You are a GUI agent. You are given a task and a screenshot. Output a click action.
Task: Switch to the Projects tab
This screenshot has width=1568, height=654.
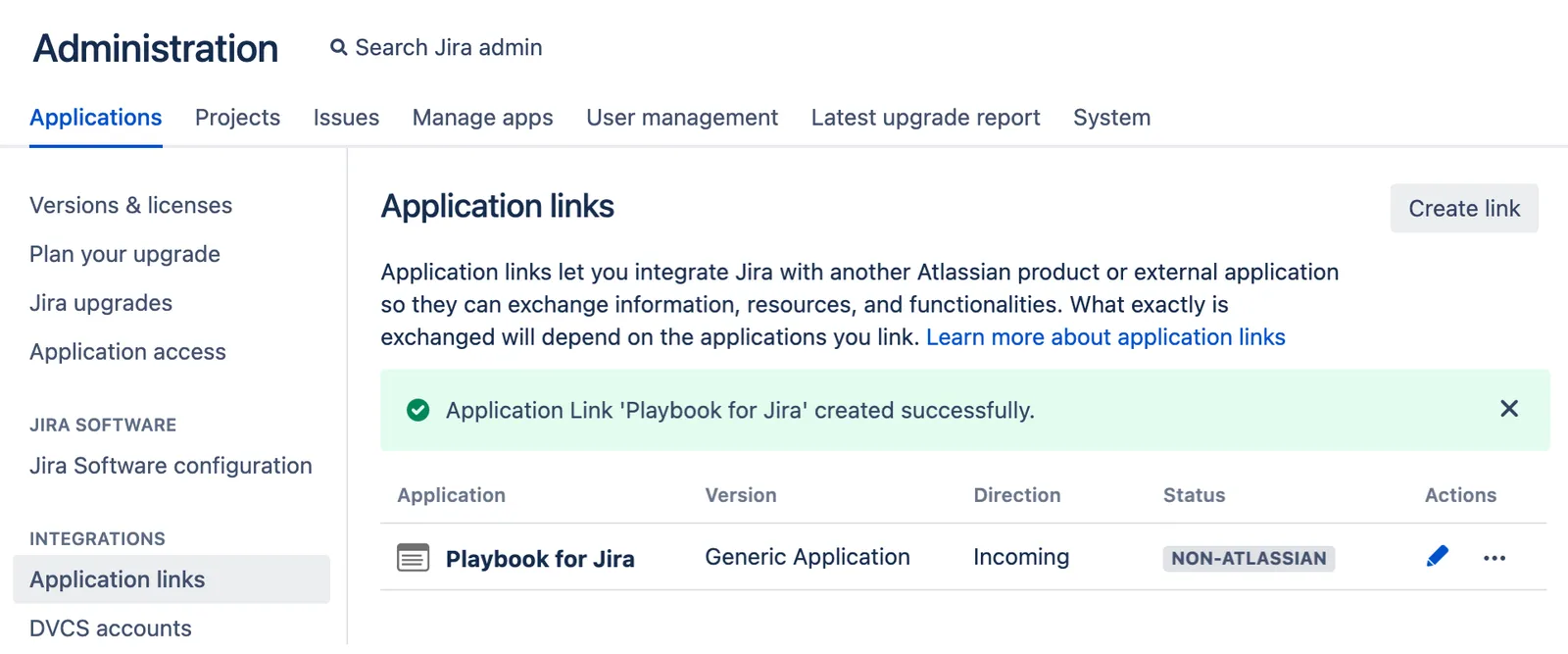pyautogui.click(x=237, y=118)
